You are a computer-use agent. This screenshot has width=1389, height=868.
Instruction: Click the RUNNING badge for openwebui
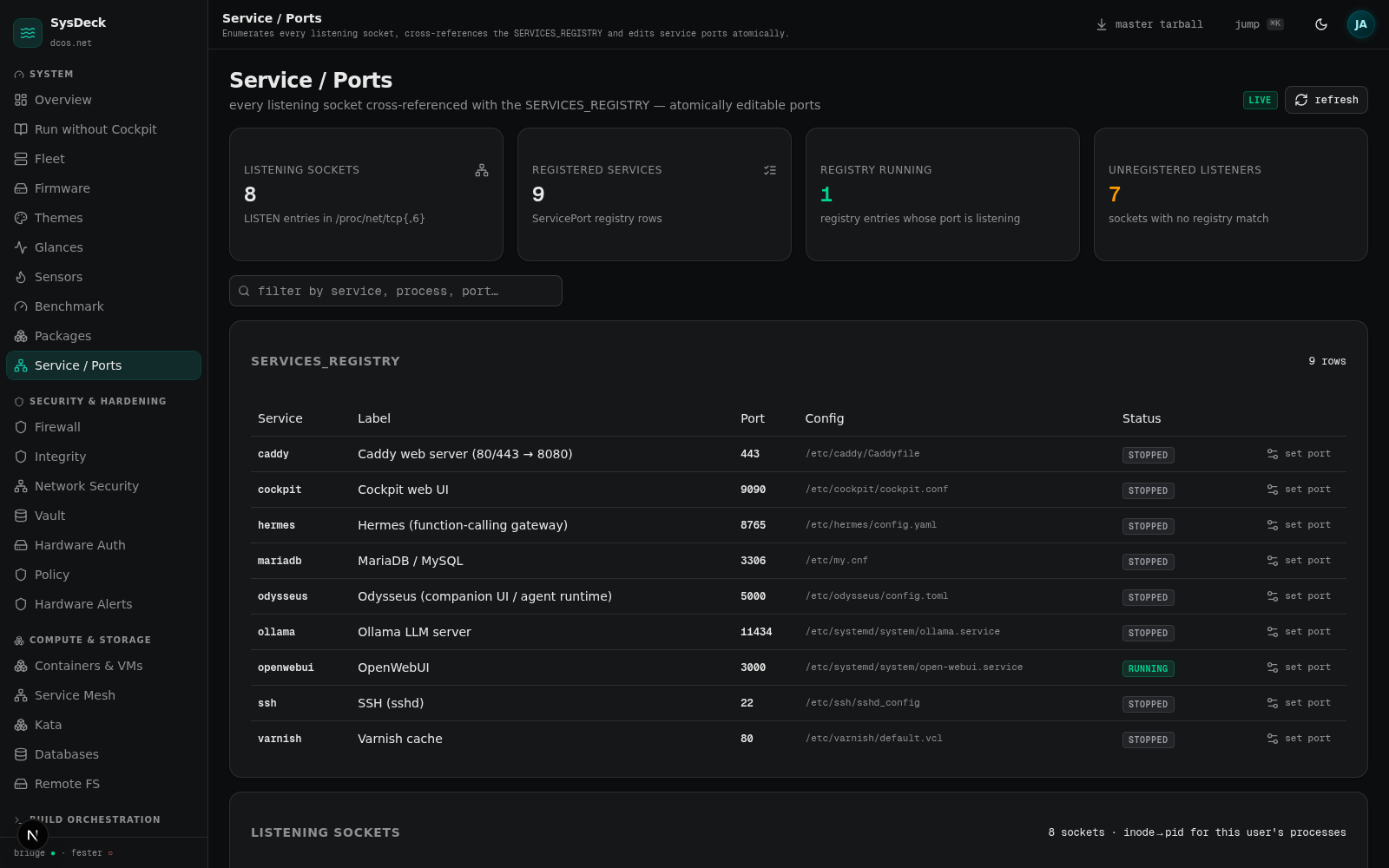coord(1148,668)
